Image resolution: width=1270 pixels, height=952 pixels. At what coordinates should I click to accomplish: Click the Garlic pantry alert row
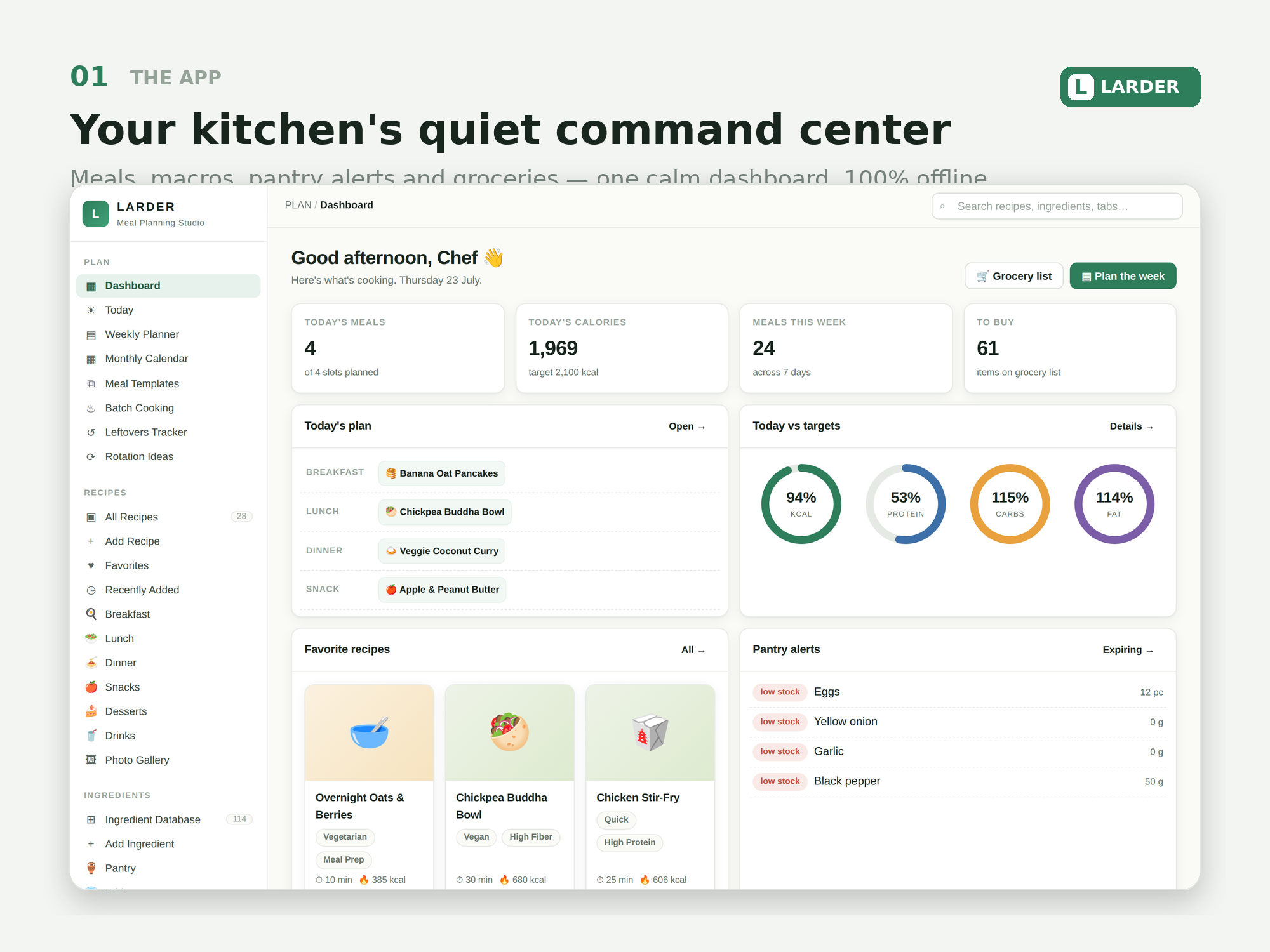[x=958, y=751]
